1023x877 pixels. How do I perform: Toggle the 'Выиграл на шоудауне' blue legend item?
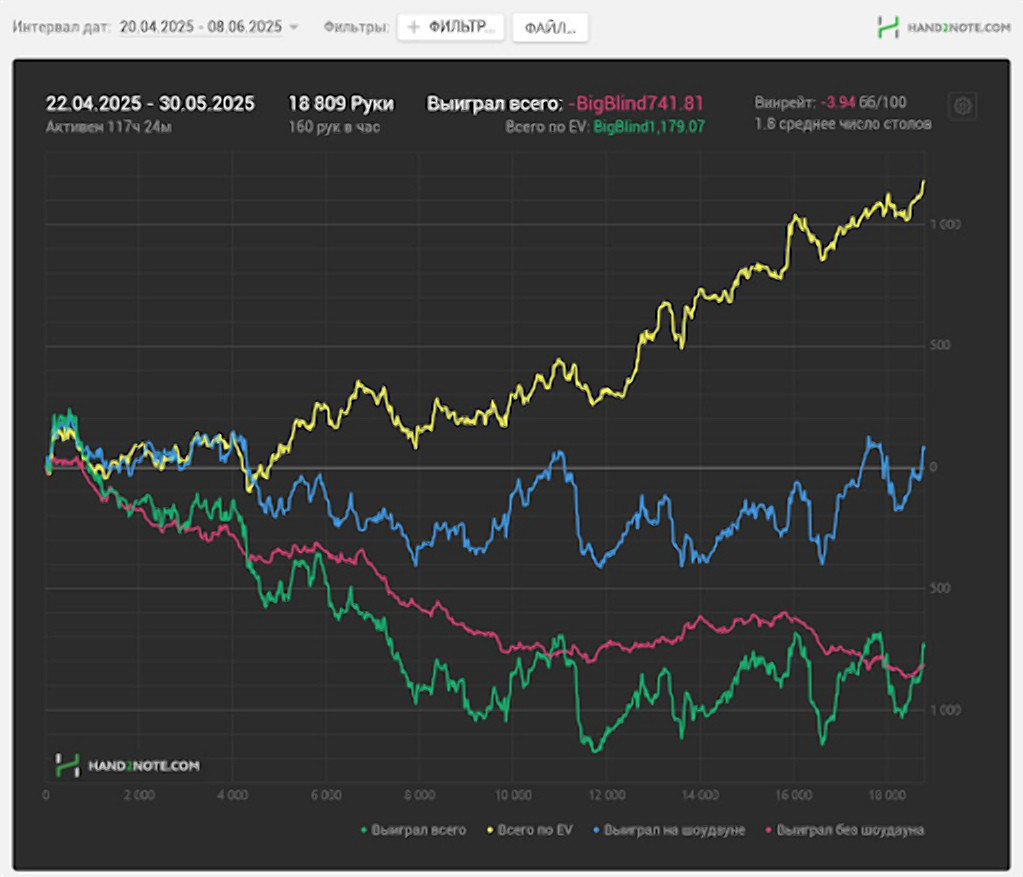(x=669, y=830)
